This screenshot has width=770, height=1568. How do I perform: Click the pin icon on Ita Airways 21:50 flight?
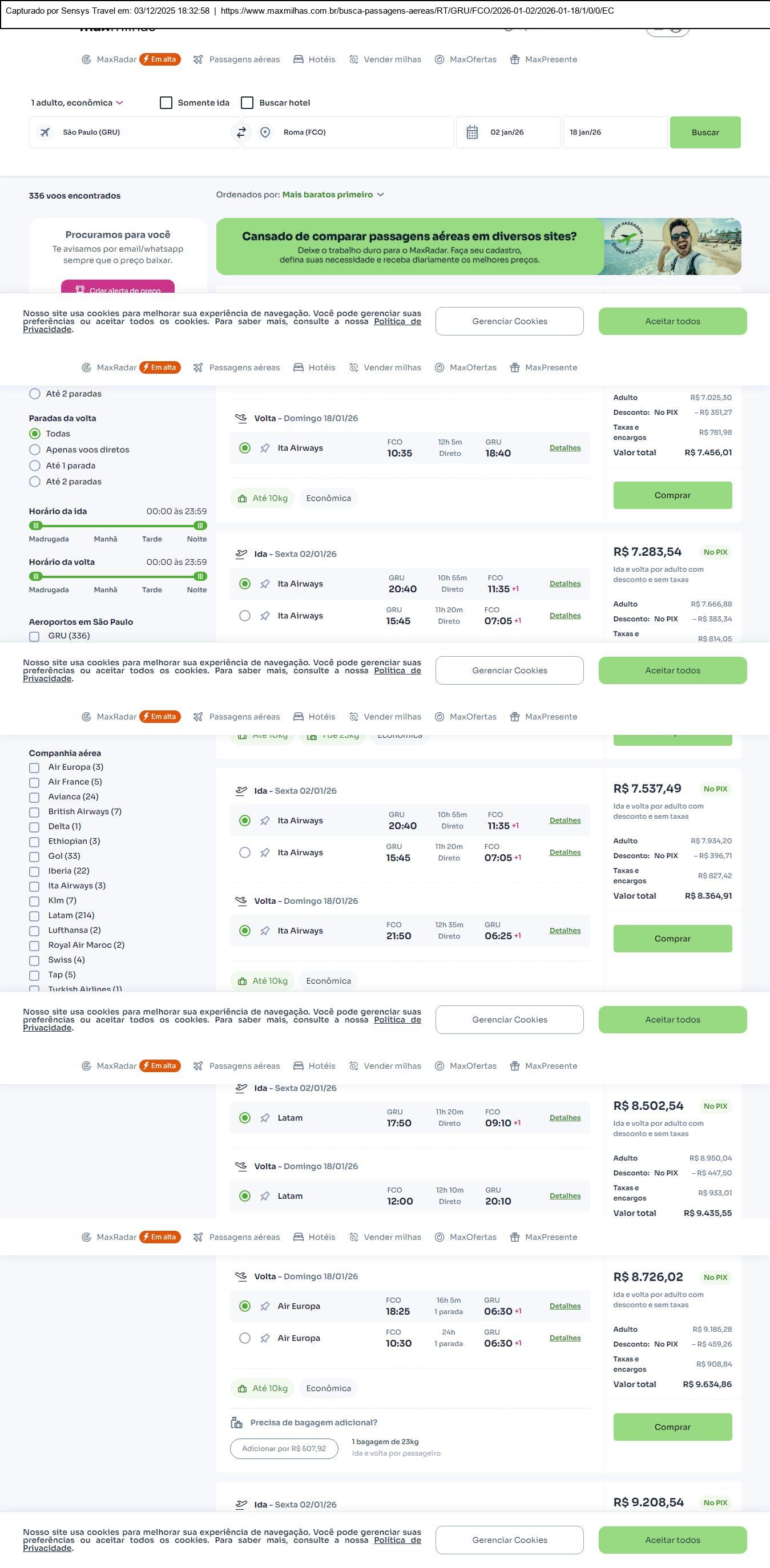(x=265, y=931)
